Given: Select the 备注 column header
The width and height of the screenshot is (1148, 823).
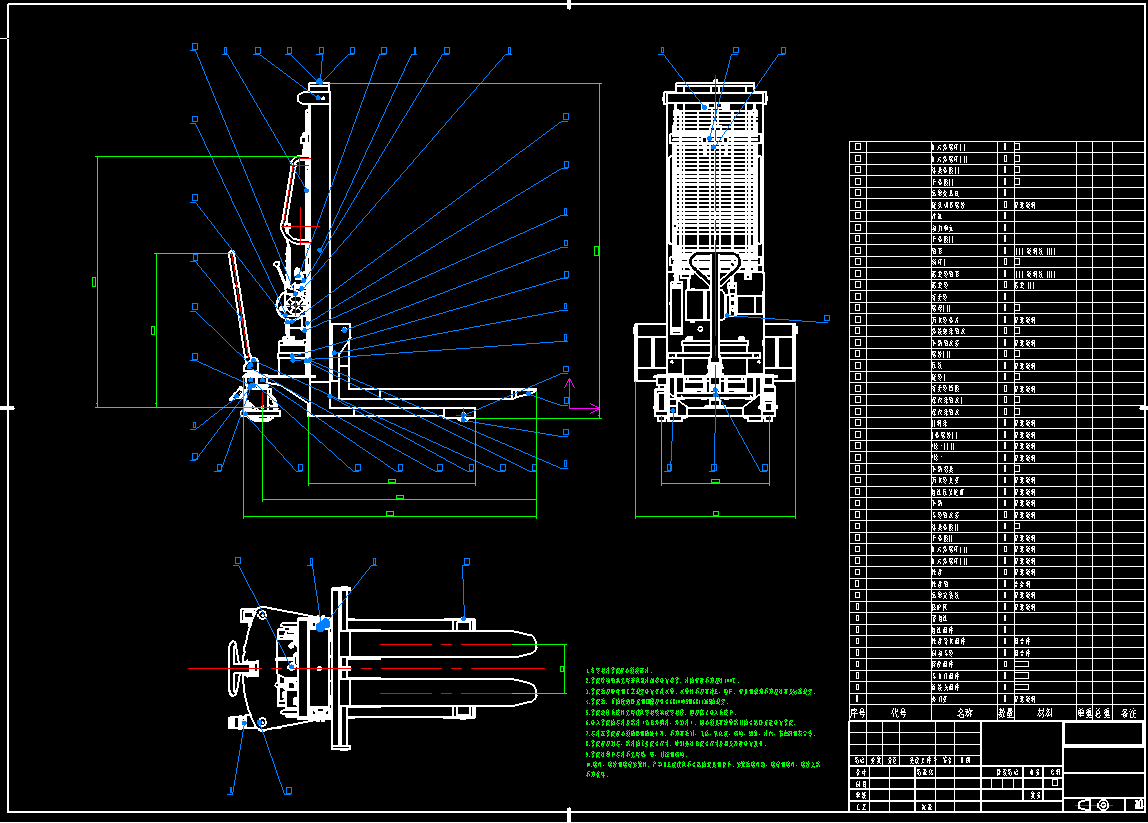Looking at the screenshot, I should click(1128, 712).
